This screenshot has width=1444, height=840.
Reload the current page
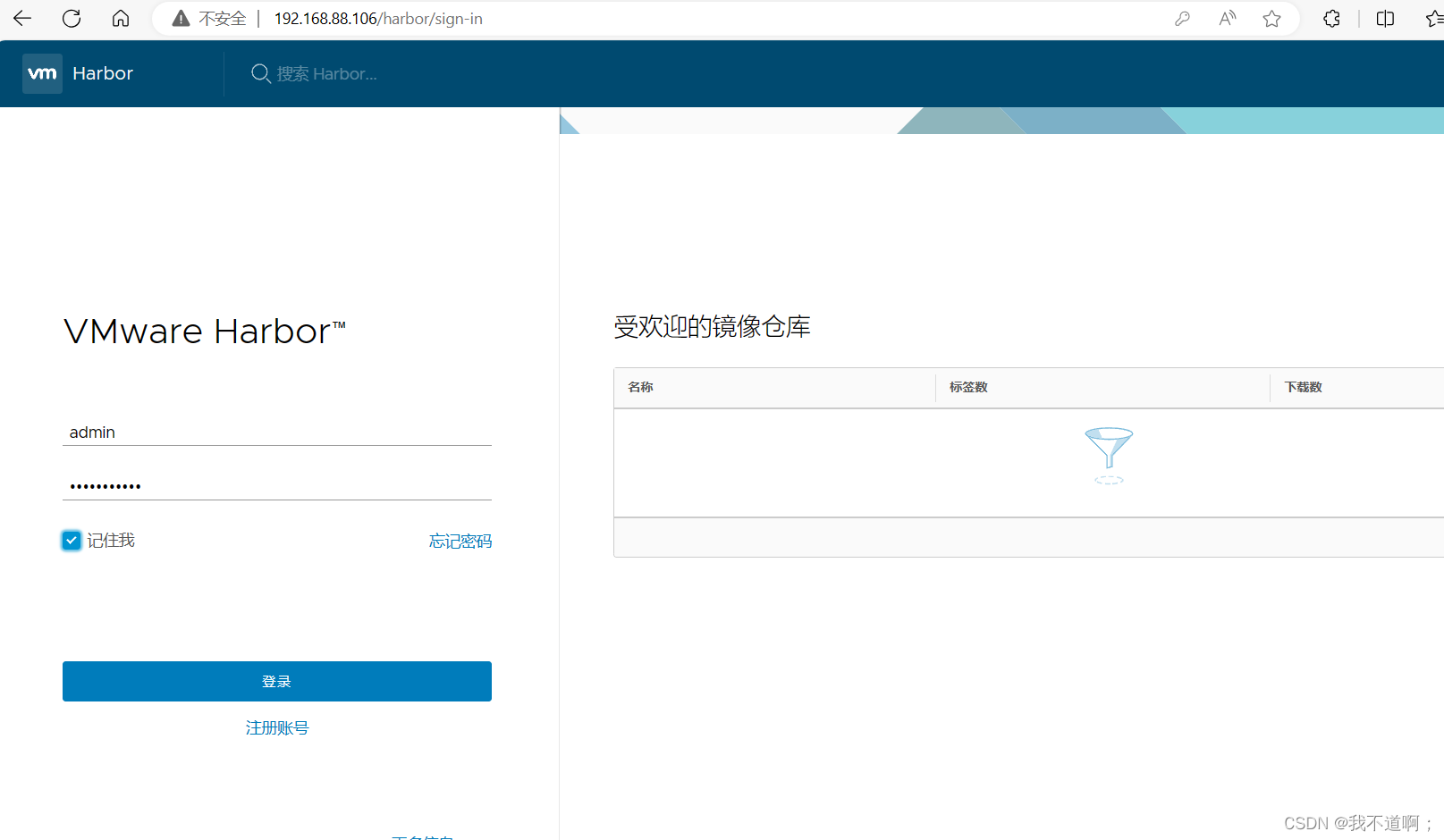click(71, 18)
